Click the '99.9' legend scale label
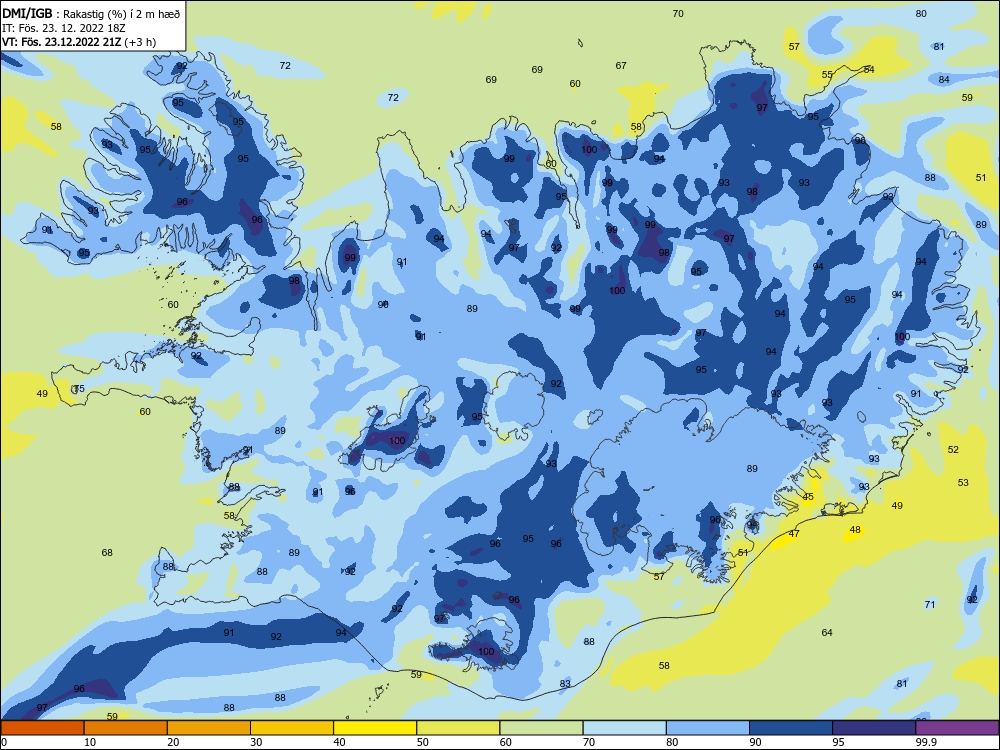 pos(925,742)
